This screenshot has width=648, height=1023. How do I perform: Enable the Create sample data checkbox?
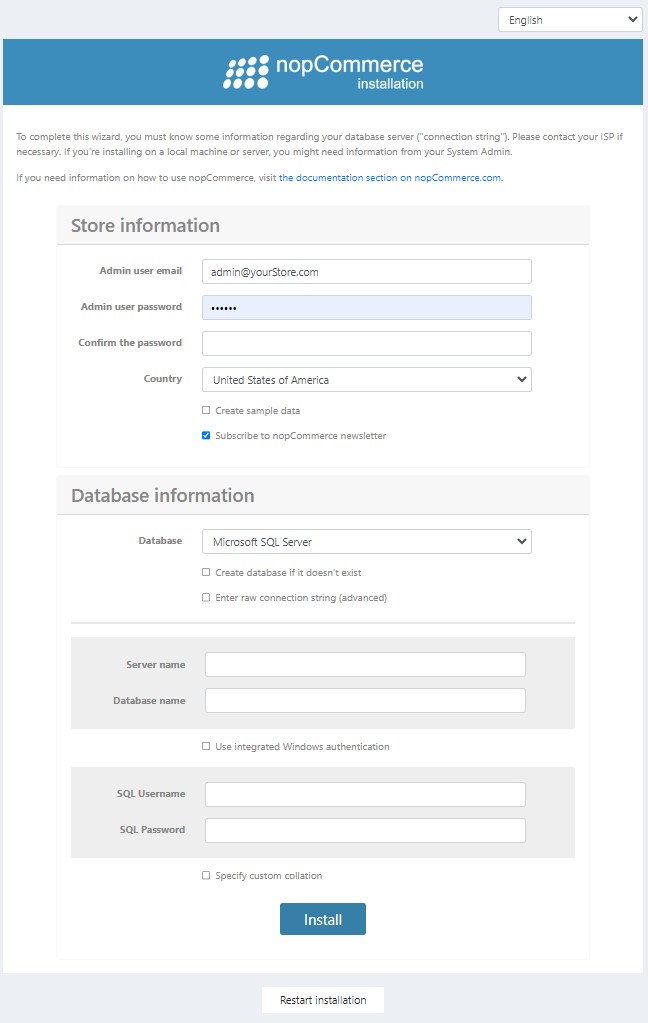(206, 411)
